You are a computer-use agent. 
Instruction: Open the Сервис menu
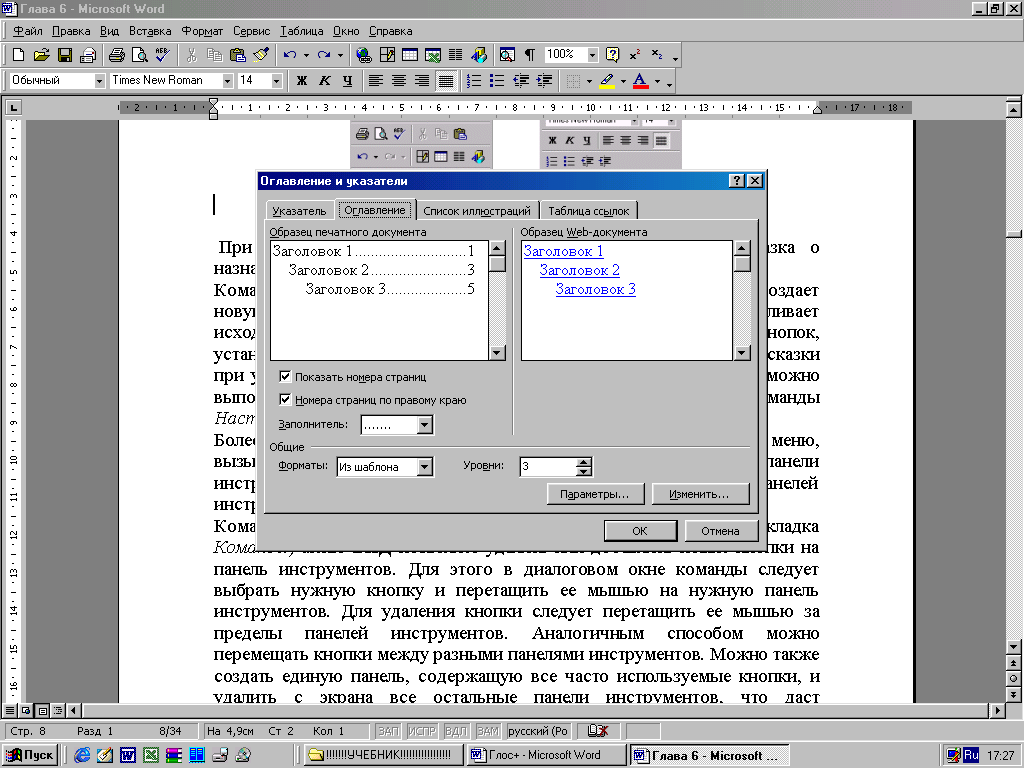pyautogui.click(x=251, y=31)
